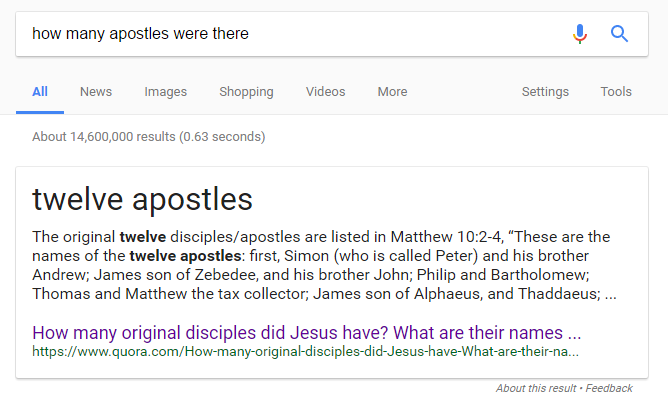Expand the search Tools options
This screenshot has height=400, width=668.
616,92
